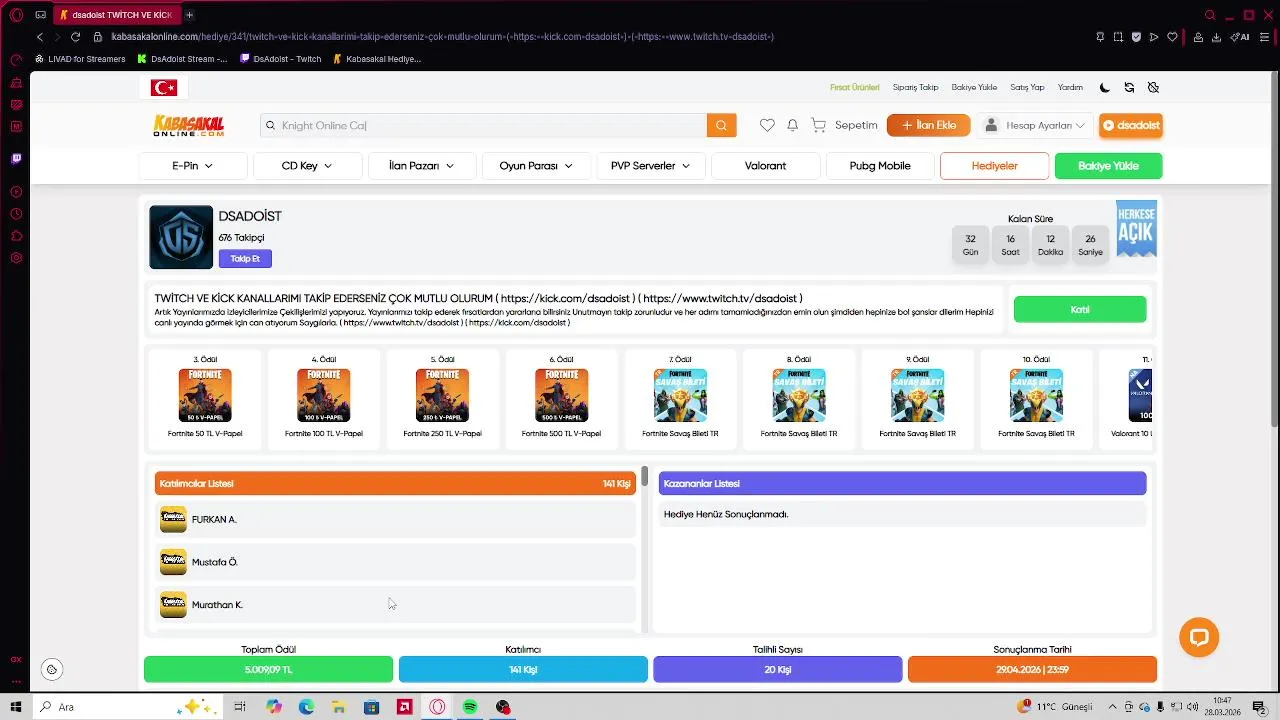
Task: Expand the PVP Serverler dropdown
Action: click(x=650, y=166)
